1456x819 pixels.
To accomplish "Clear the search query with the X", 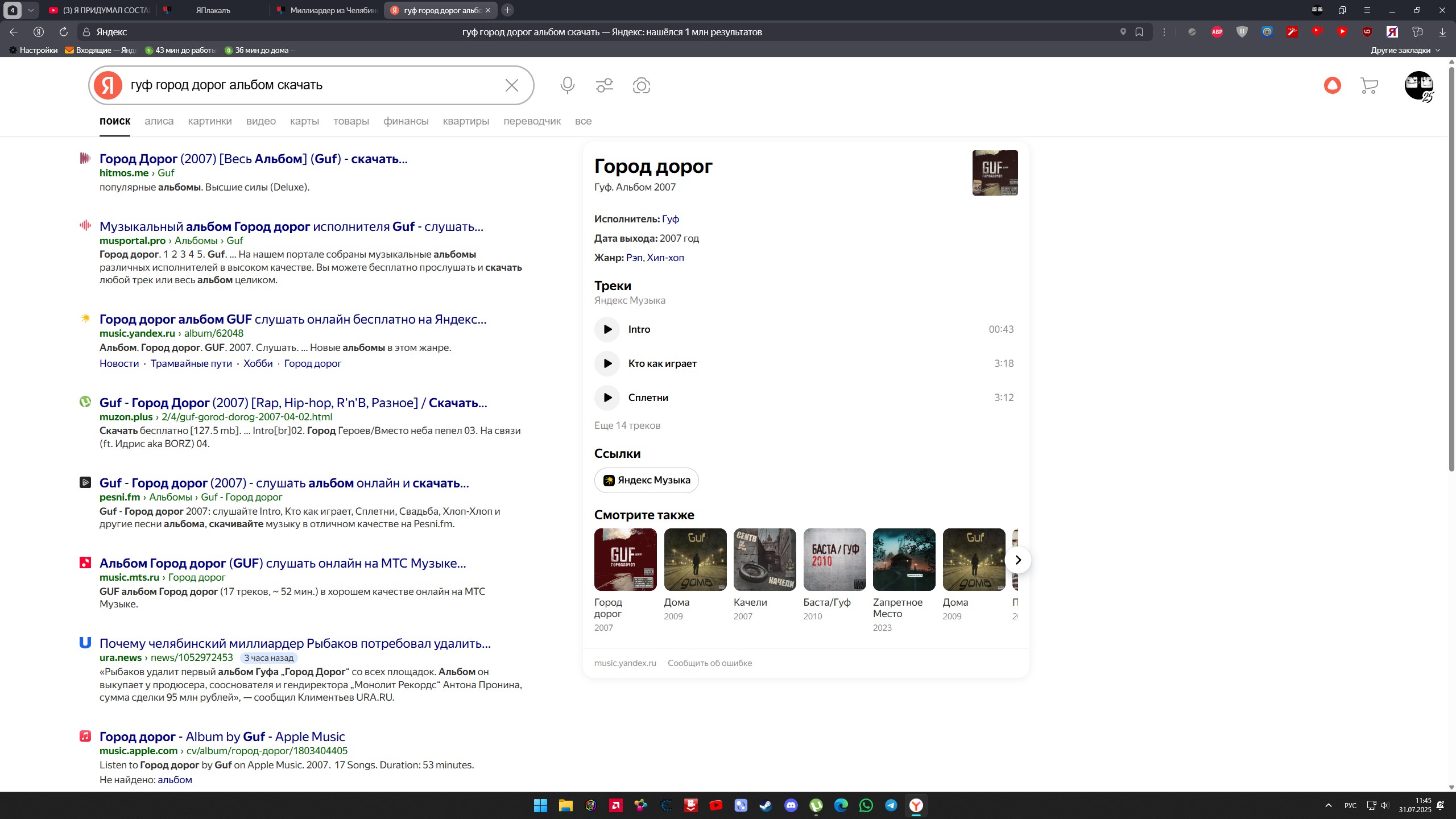I will (511, 85).
